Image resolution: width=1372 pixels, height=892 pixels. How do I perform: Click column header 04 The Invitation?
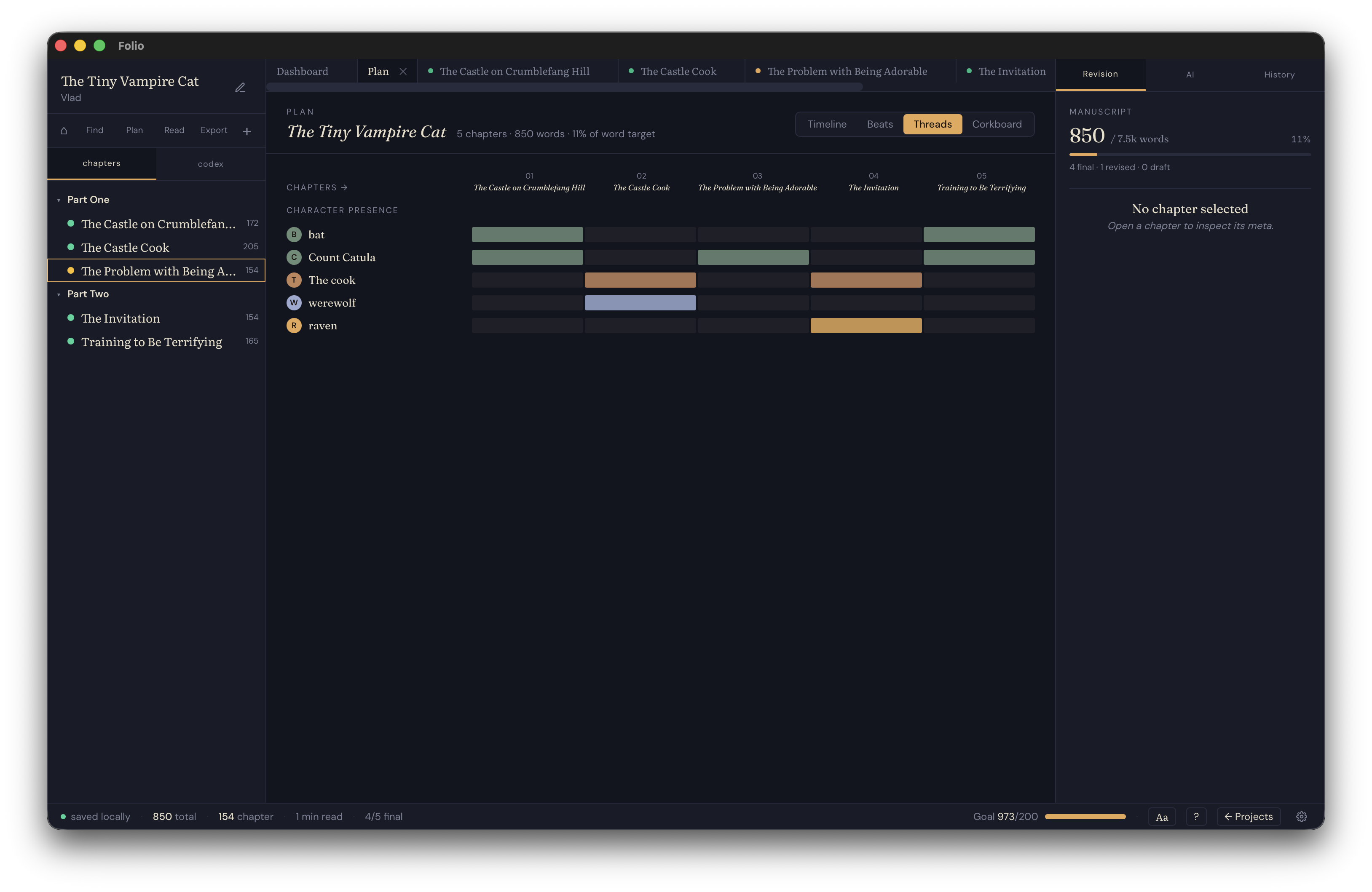click(x=874, y=182)
